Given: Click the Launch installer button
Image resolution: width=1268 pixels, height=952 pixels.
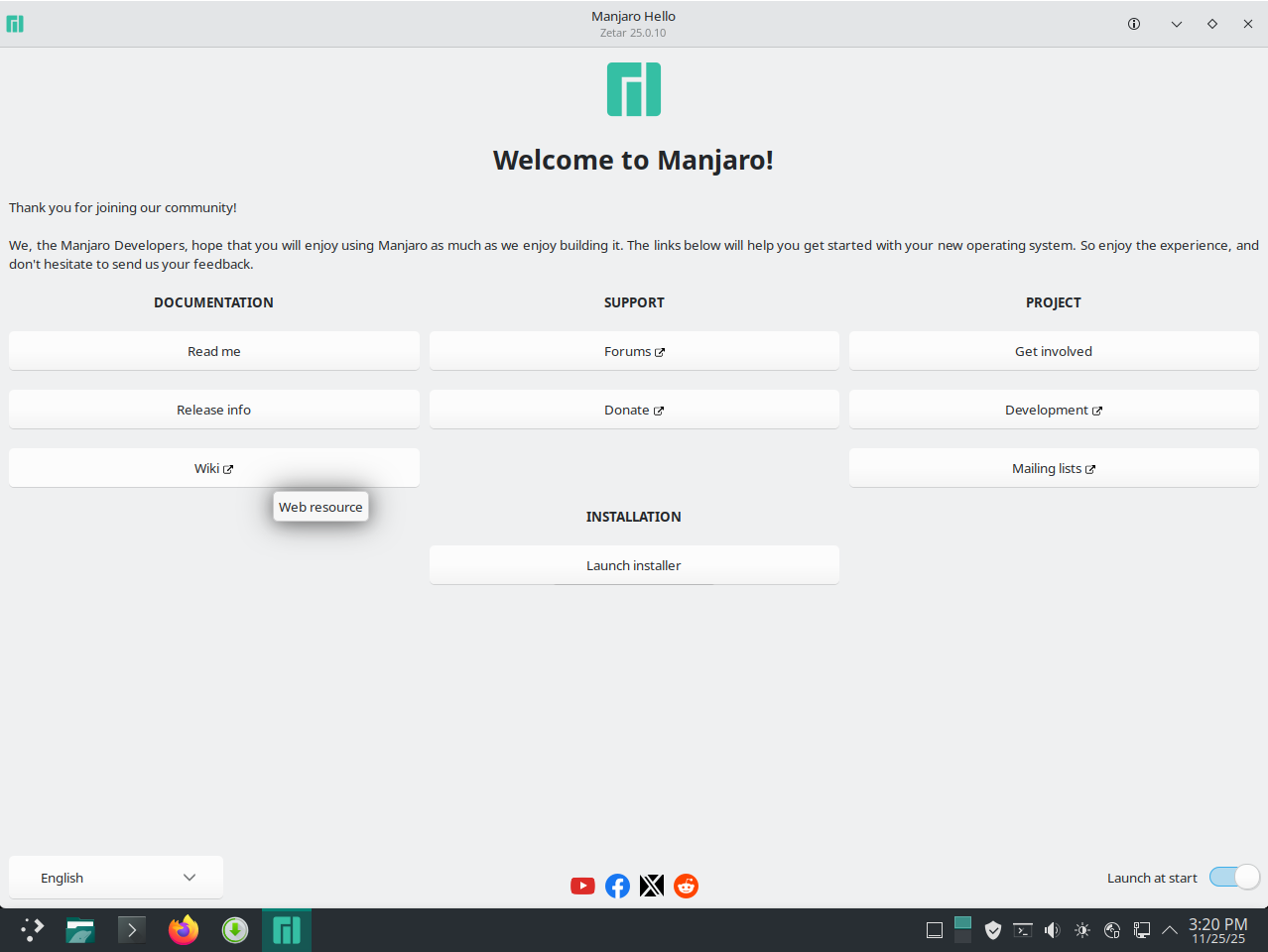Looking at the screenshot, I should (x=634, y=565).
